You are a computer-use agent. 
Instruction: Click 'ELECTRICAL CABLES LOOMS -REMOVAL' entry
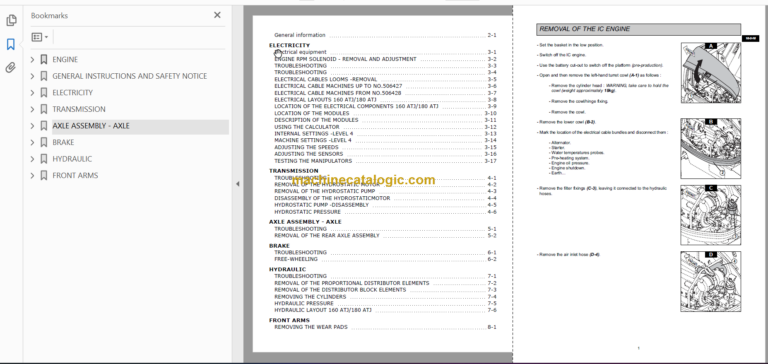[x=326, y=79]
